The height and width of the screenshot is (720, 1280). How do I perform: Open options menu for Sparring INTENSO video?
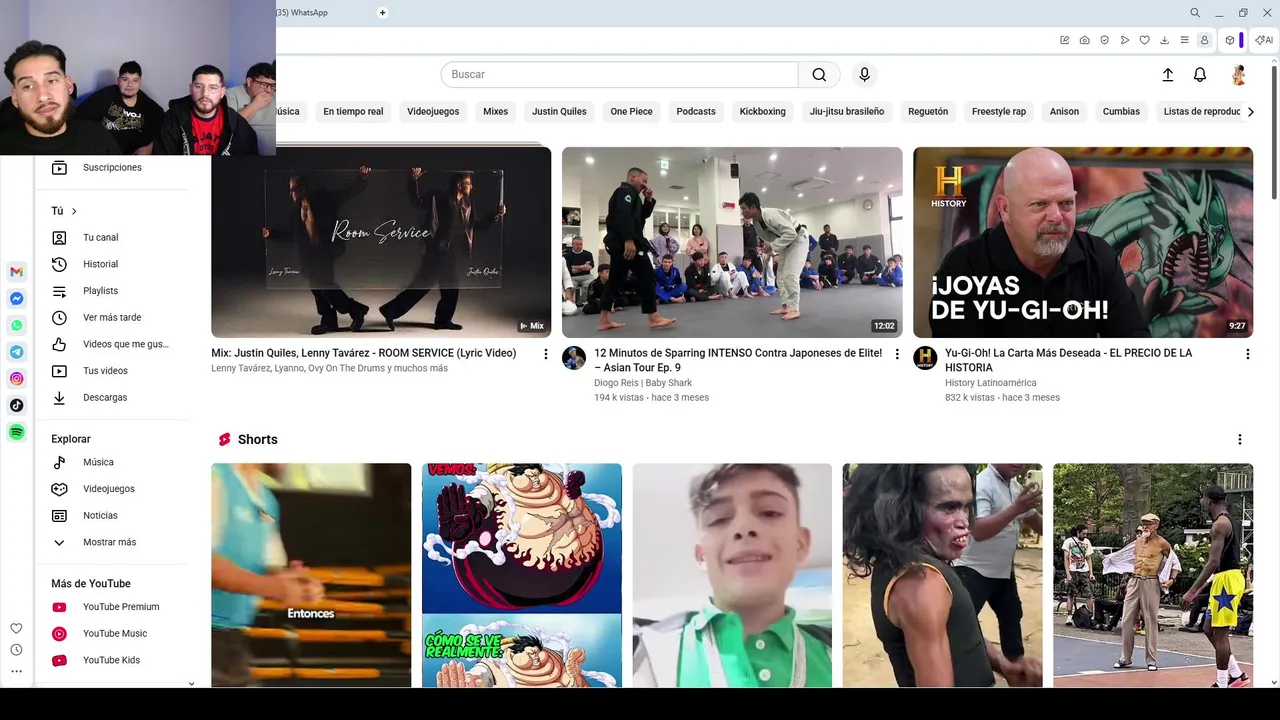(x=896, y=354)
